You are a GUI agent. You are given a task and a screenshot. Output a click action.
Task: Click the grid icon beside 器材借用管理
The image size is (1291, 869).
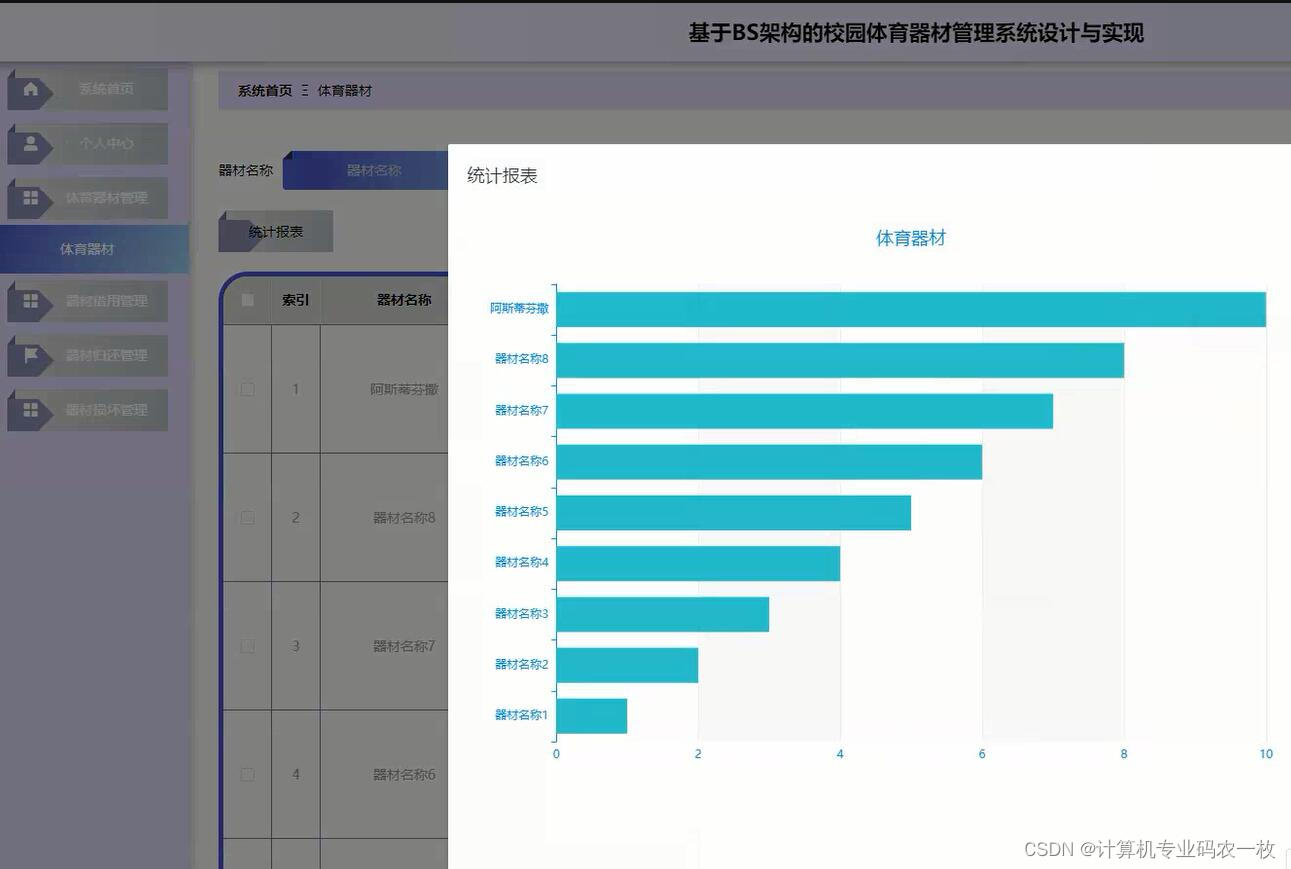pyautogui.click(x=33, y=301)
